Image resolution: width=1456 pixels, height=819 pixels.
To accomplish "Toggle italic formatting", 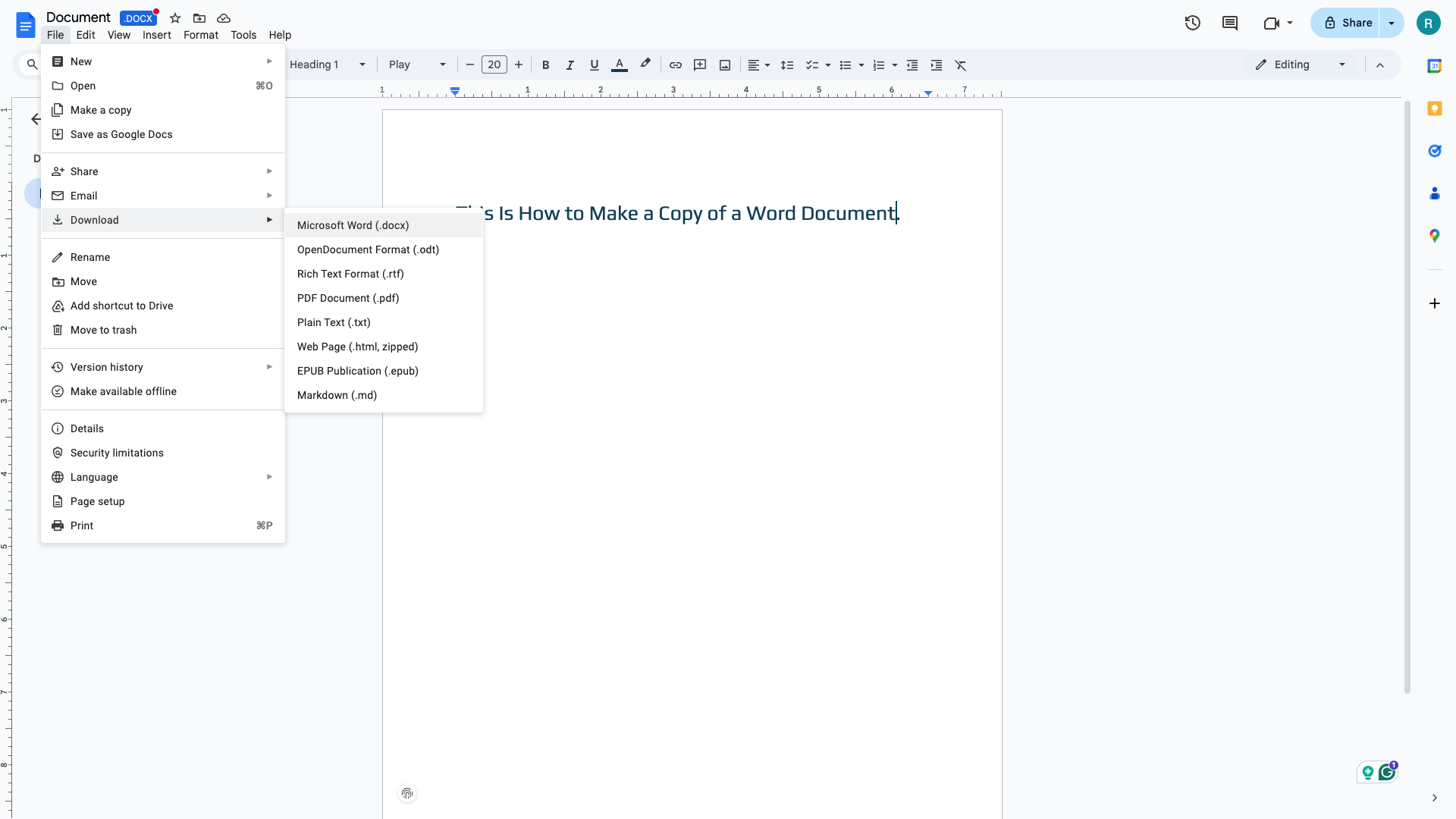I will (x=570, y=65).
